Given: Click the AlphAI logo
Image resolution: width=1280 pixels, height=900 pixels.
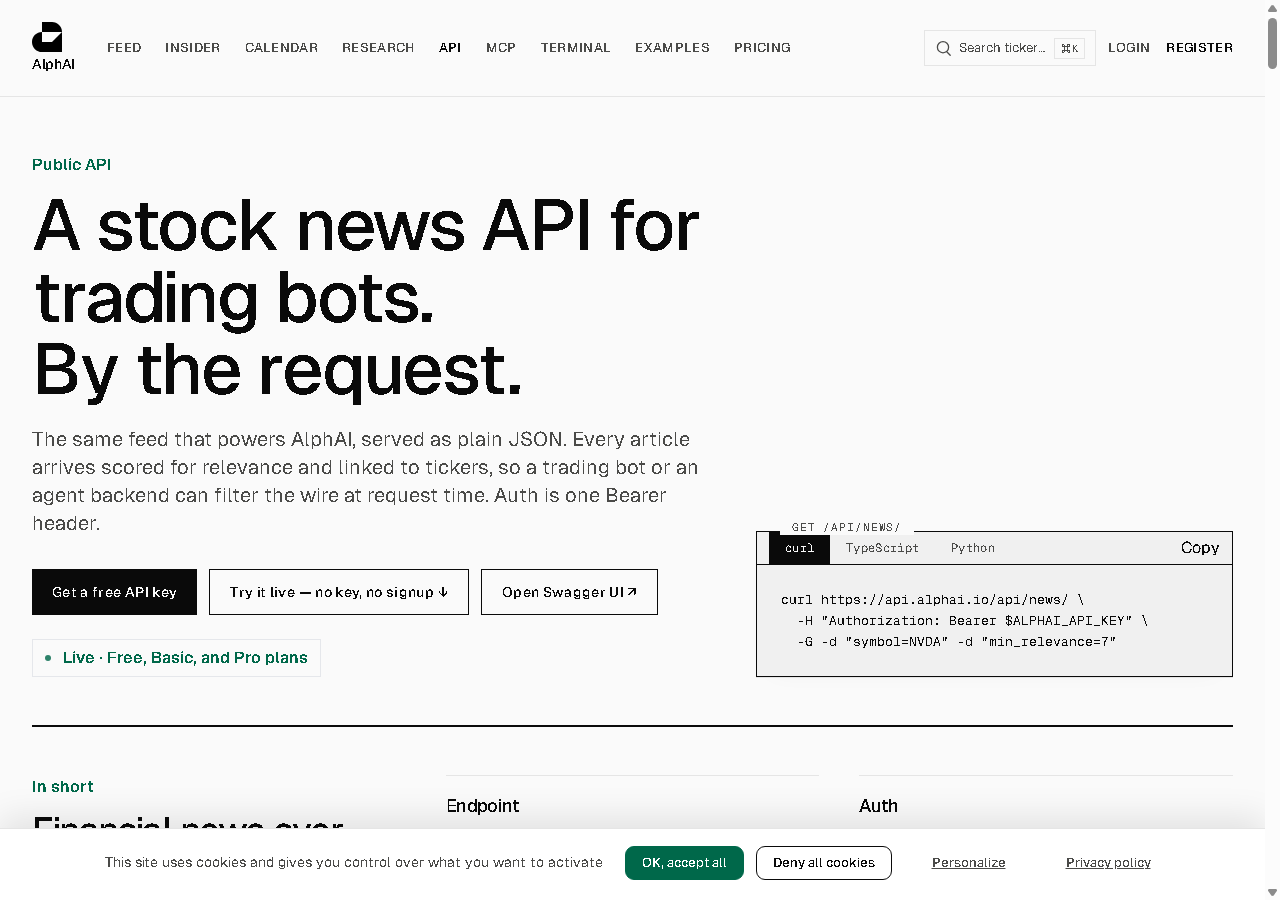Looking at the screenshot, I should (x=53, y=47).
